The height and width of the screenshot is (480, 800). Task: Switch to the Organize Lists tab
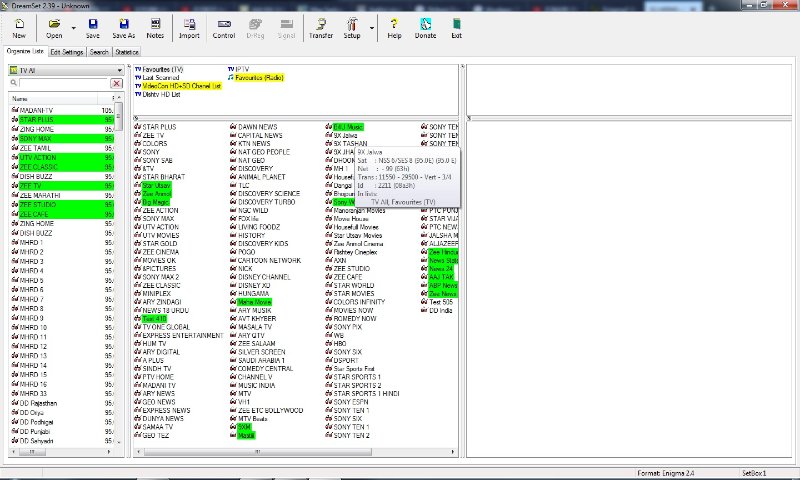tap(26, 52)
